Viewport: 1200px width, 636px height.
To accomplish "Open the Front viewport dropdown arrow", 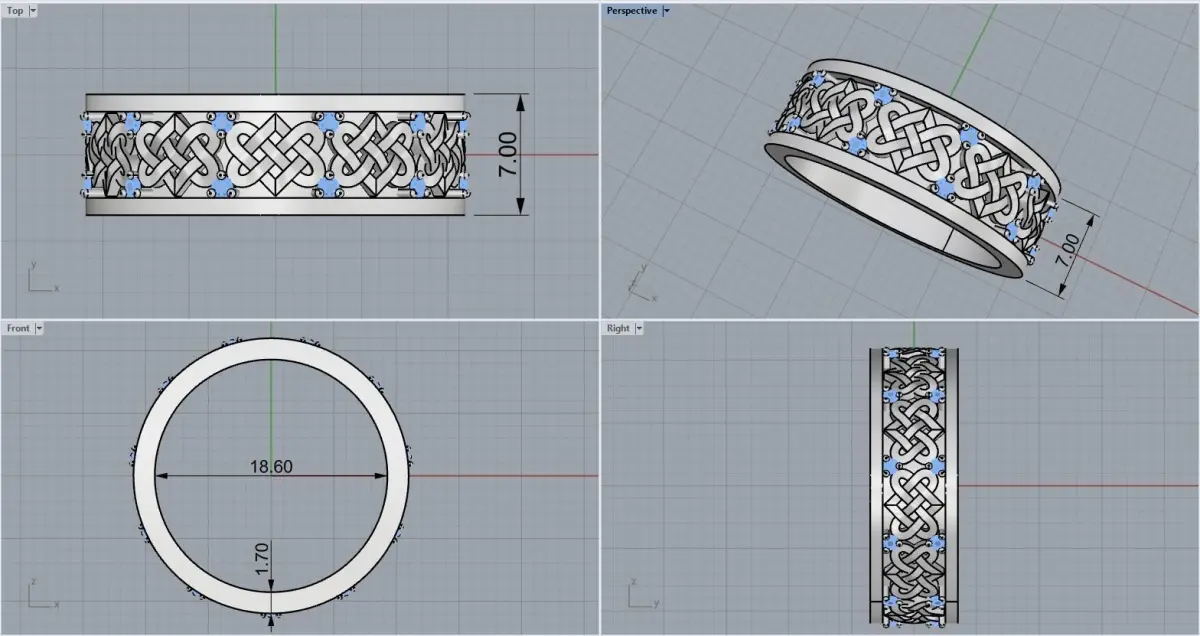I will (39, 328).
